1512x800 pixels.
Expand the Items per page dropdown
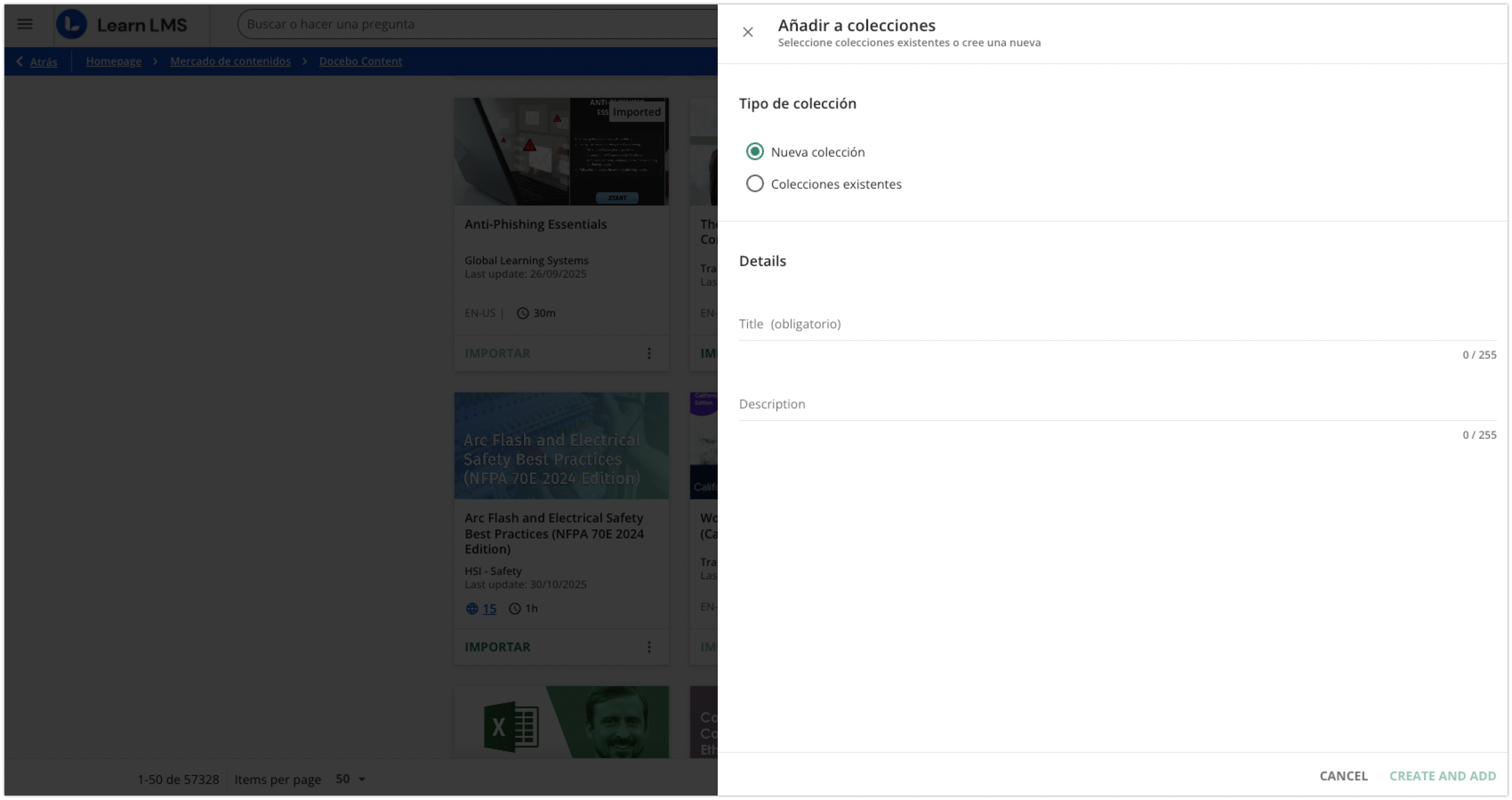tap(350, 779)
